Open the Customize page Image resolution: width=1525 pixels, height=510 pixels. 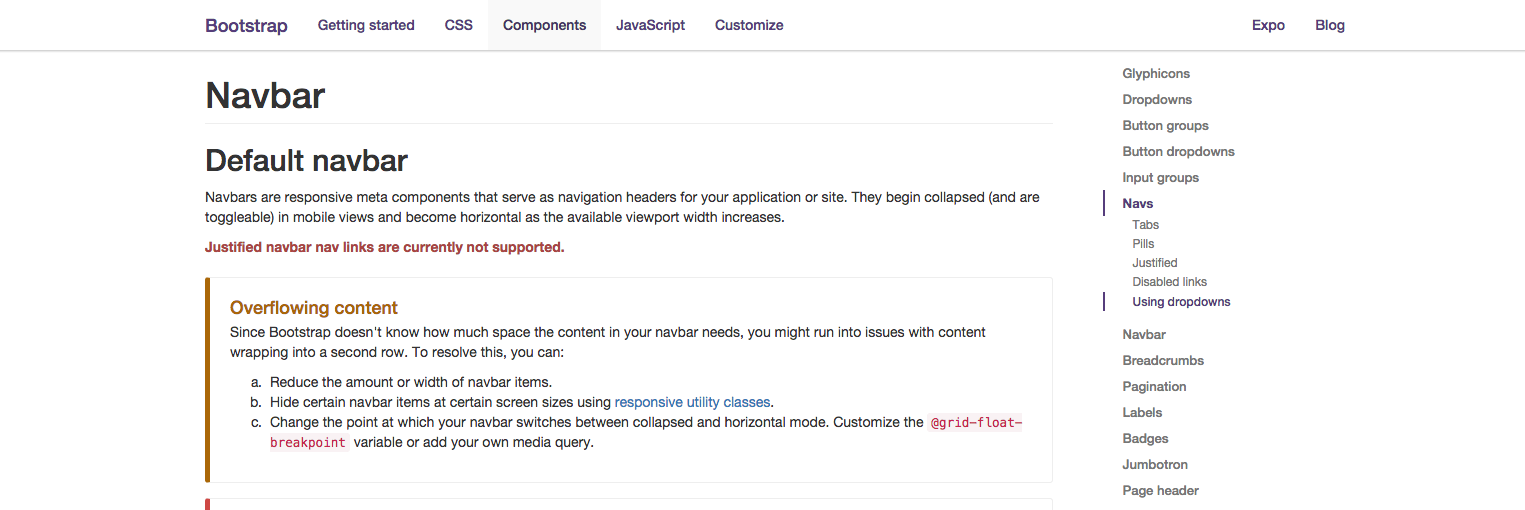click(x=749, y=25)
